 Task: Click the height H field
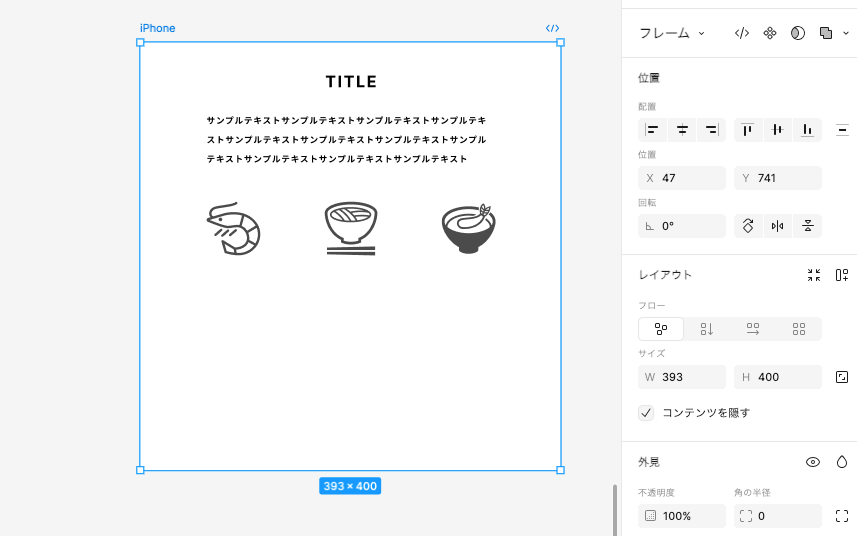point(778,377)
